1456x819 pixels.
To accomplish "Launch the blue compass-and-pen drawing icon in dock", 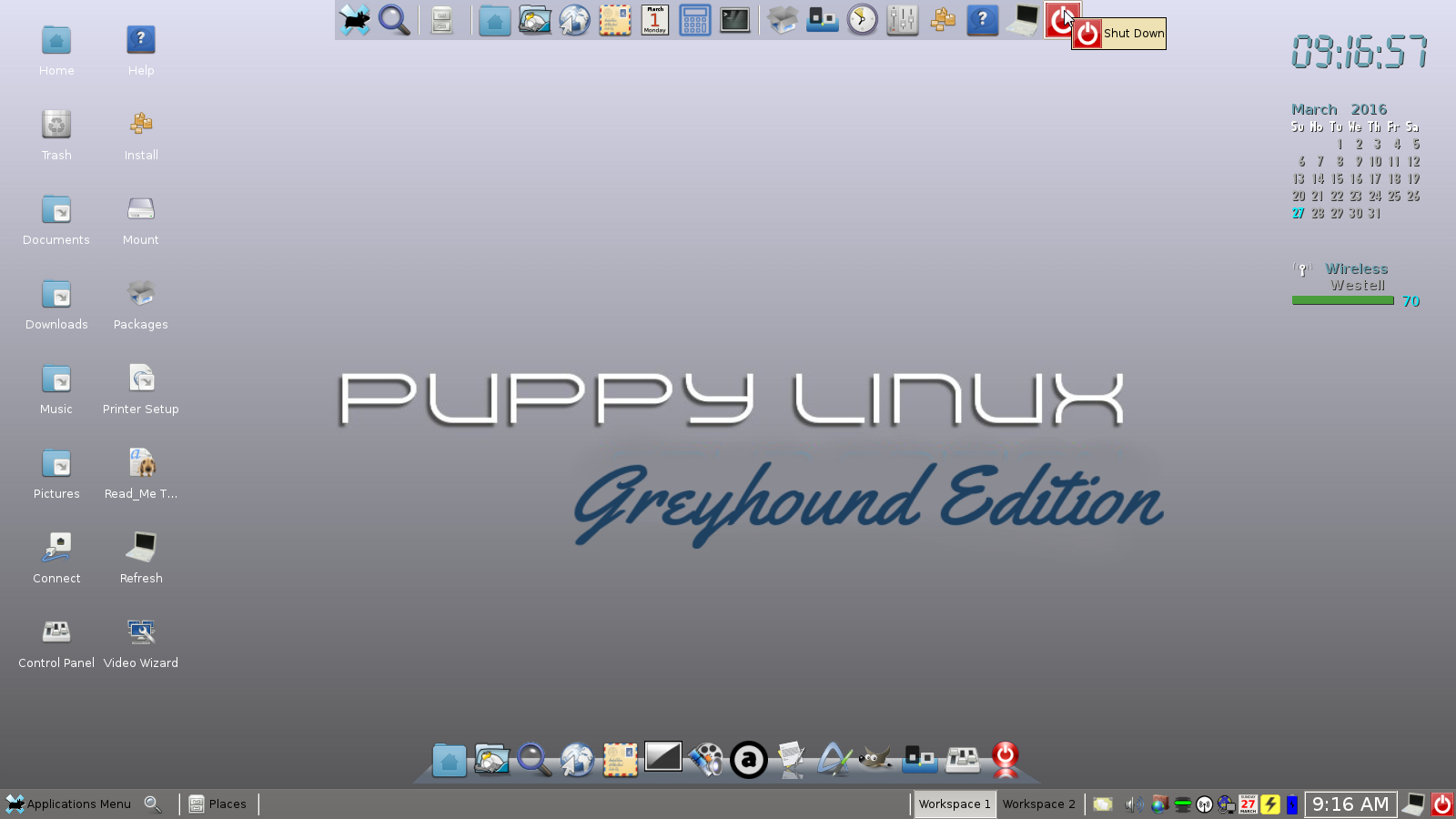I will pyautogui.click(x=834, y=760).
